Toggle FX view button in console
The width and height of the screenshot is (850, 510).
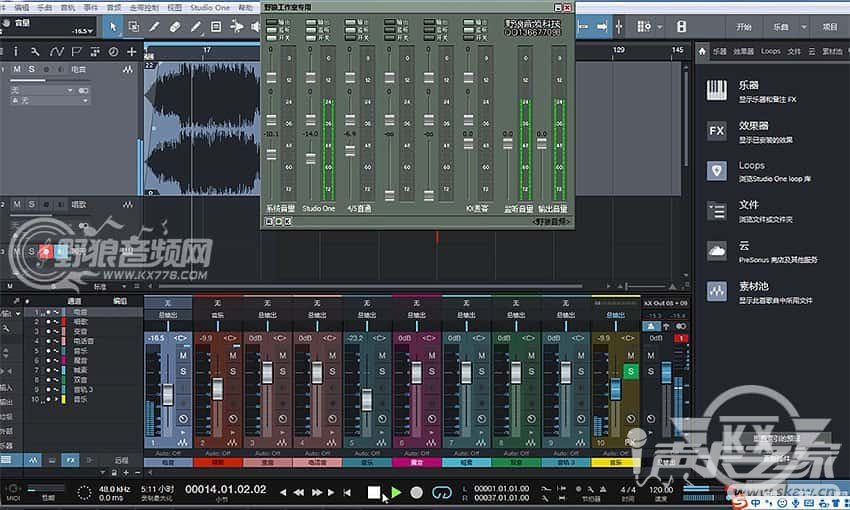point(70,460)
